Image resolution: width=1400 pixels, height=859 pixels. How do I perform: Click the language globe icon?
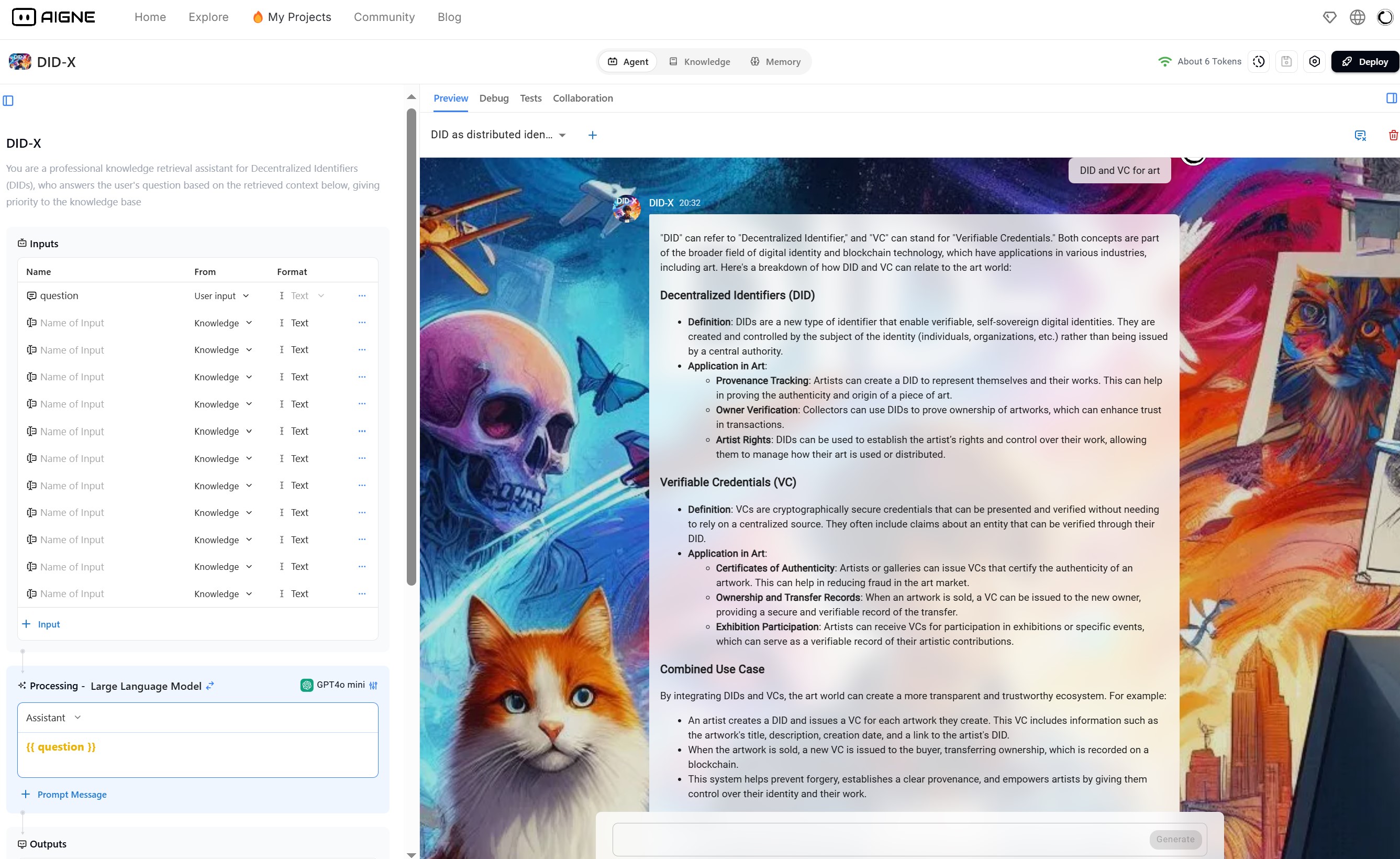pos(1358,17)
